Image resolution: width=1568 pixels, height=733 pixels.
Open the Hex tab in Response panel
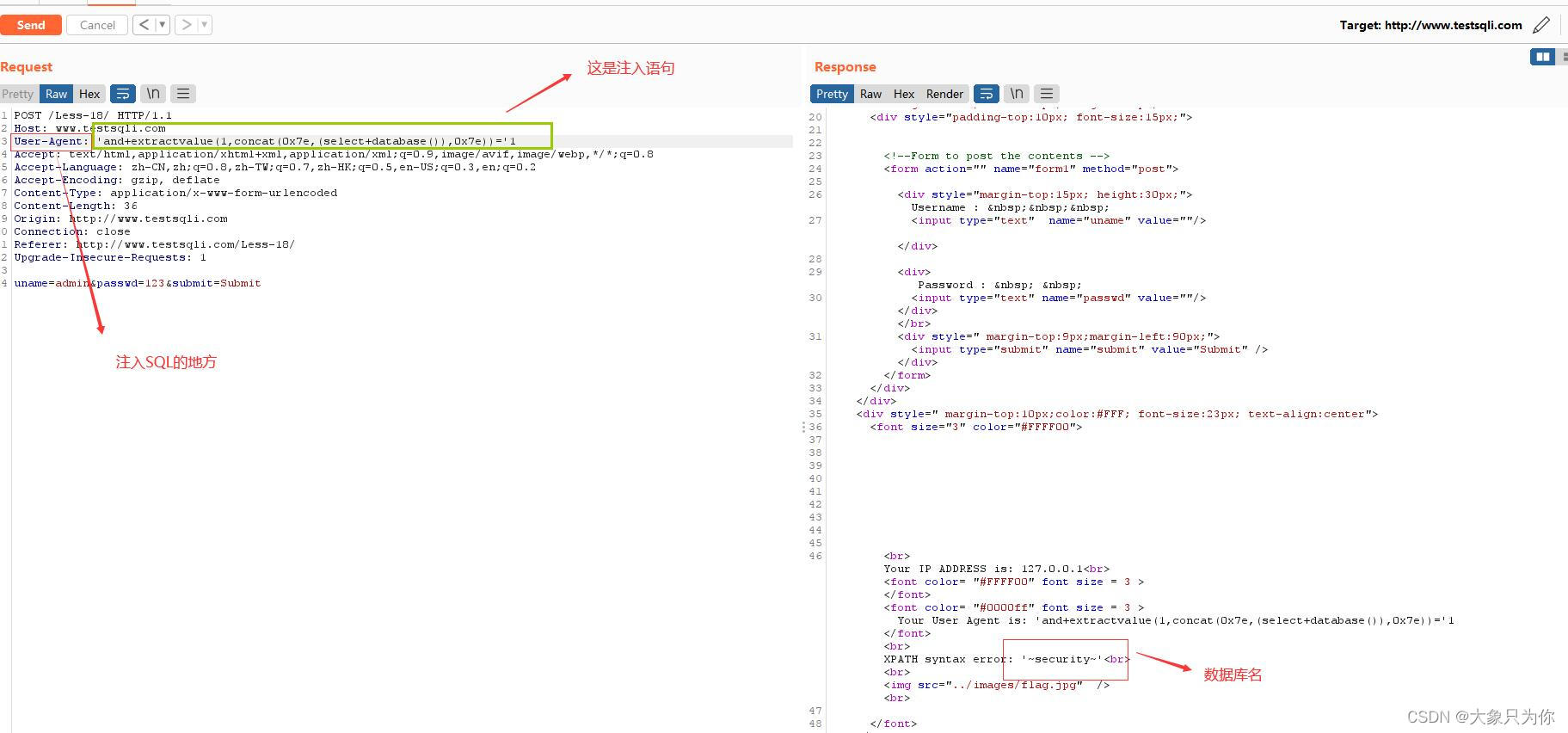pyautogui.click(x=904, y=94)
